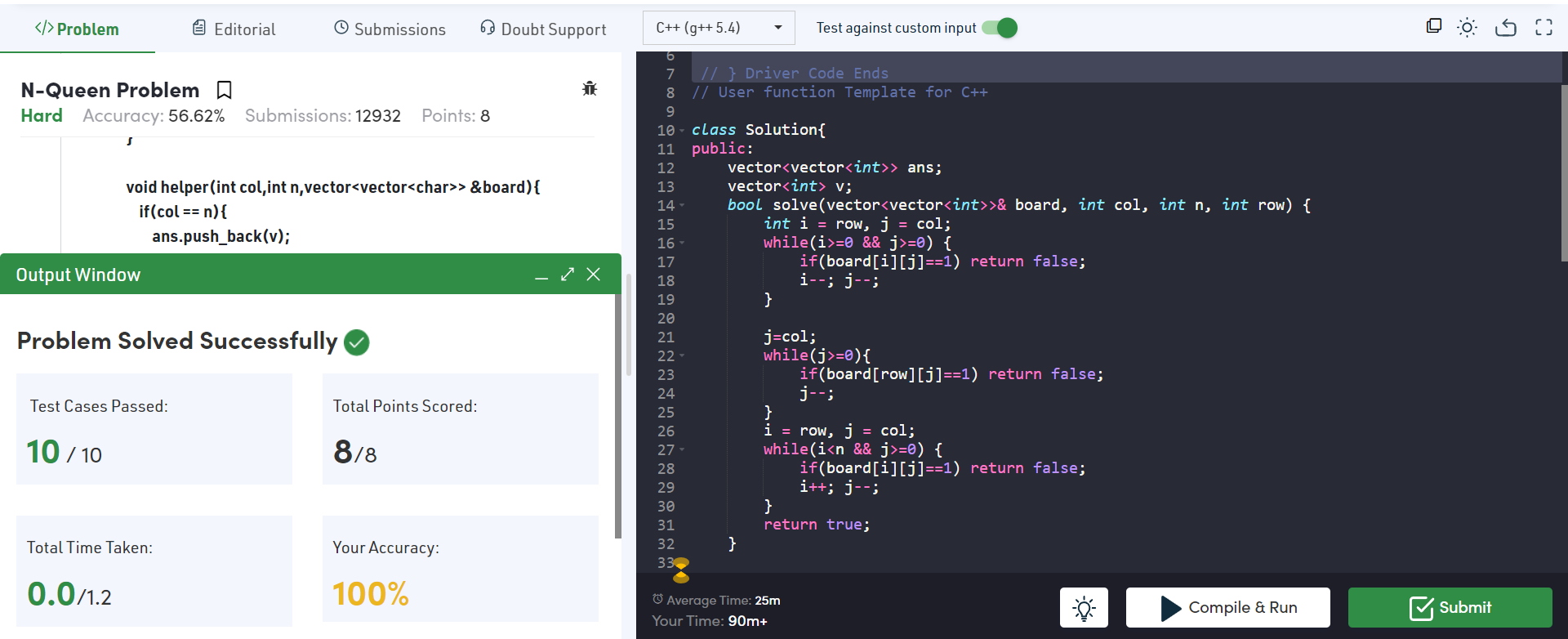Screen dimensions: 1568x639
Task: Click the Total Points Scored card
Action: (461, 429)
